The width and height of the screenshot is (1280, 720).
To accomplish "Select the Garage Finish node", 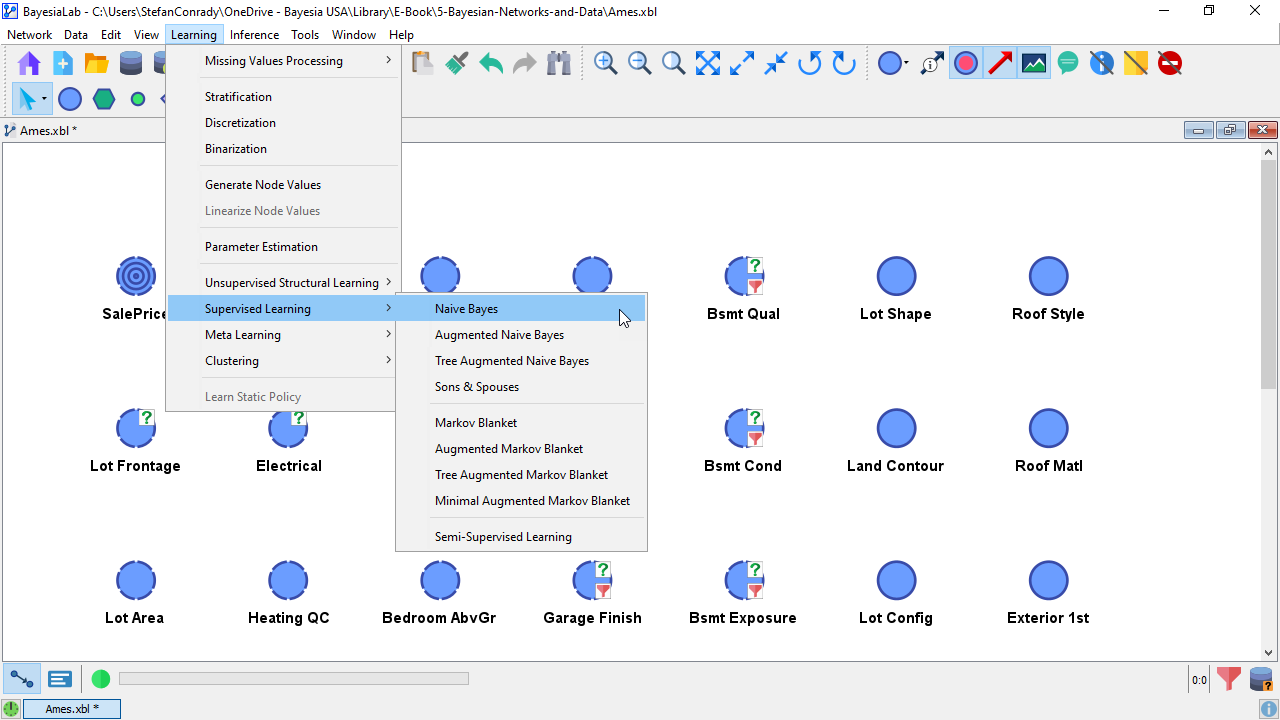I will pos(592,580).
